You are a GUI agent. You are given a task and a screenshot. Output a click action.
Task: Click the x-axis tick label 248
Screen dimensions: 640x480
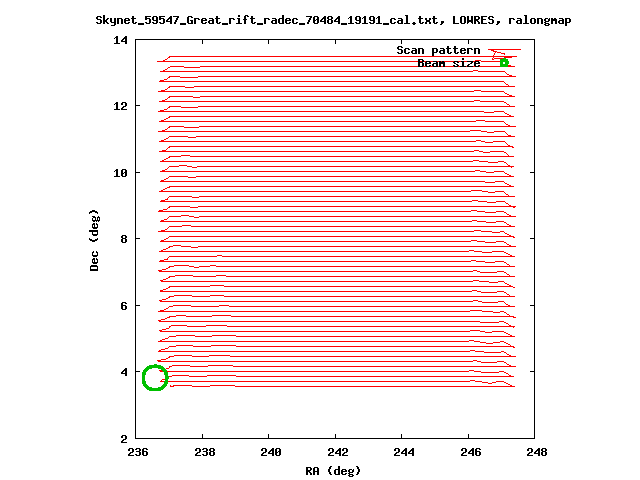537,452
